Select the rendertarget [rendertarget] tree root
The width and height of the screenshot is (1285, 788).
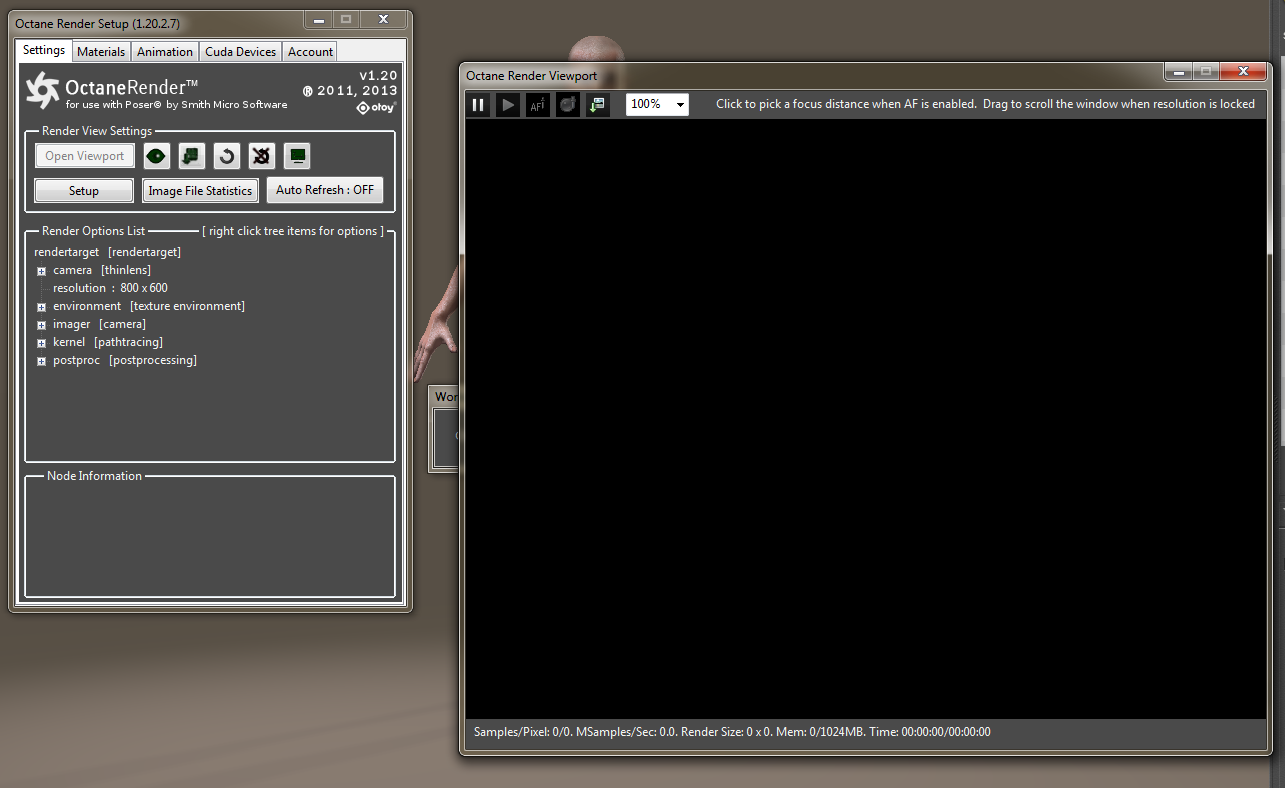click(x=108, y=252)
